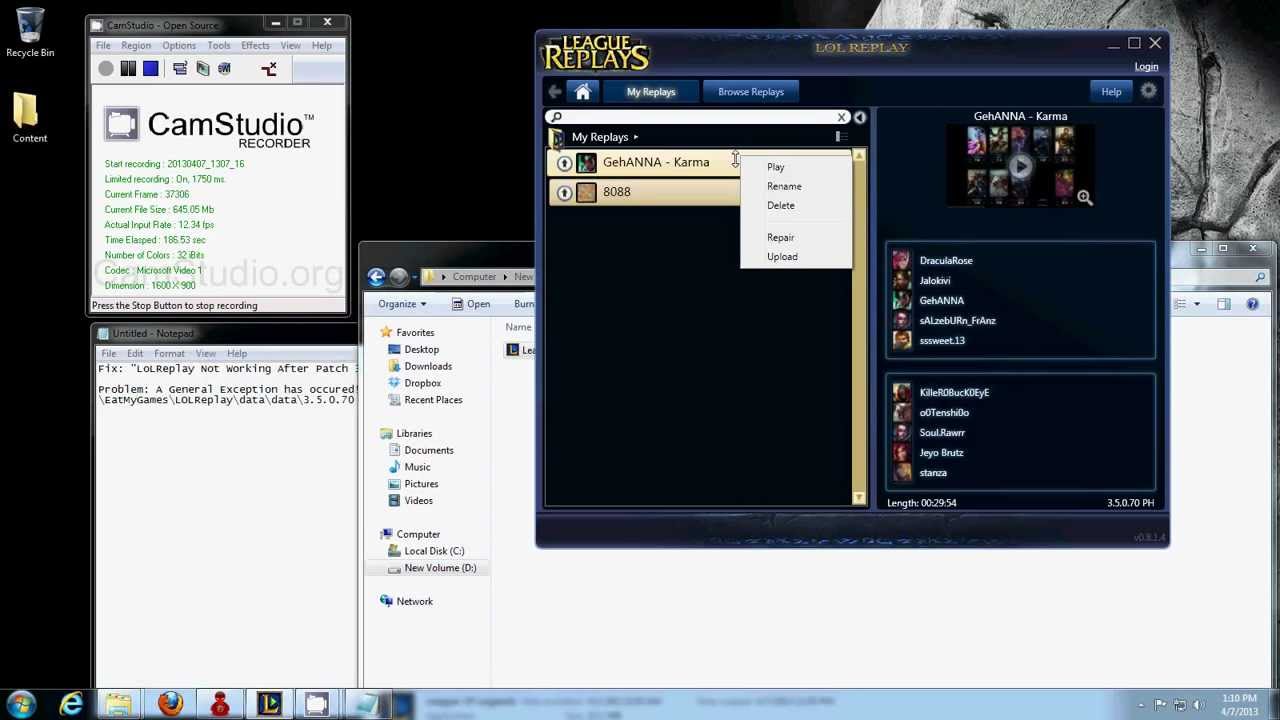Pause the CamStudio recording
Screen dimensions: 1280x720
tap(128, 69)
